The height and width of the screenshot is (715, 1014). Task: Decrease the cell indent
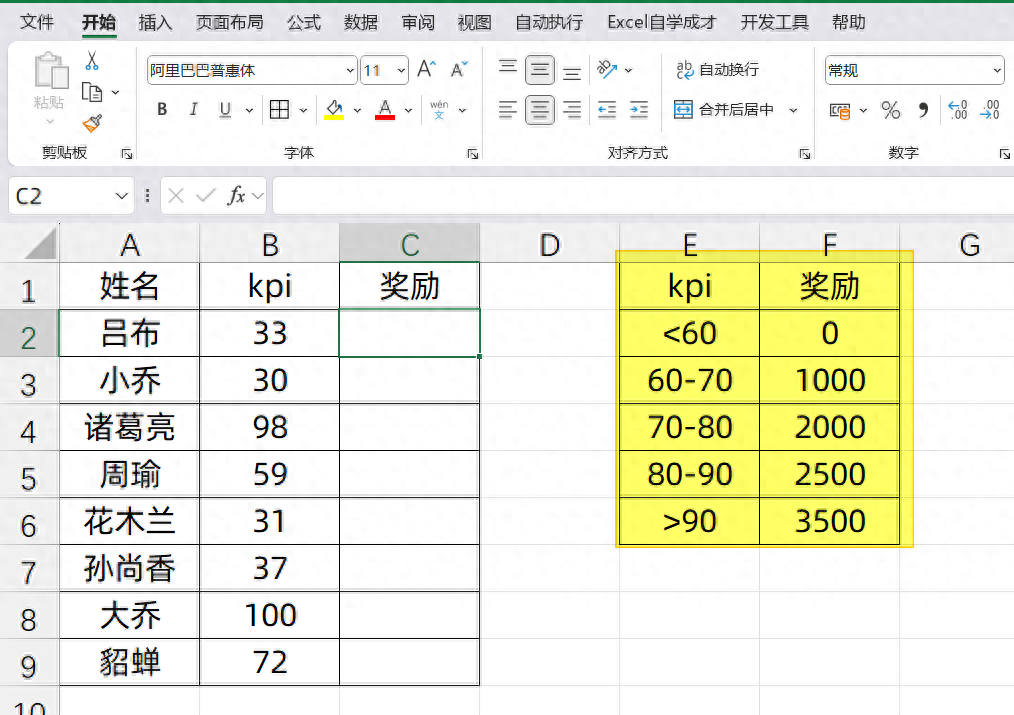[607, 110]
